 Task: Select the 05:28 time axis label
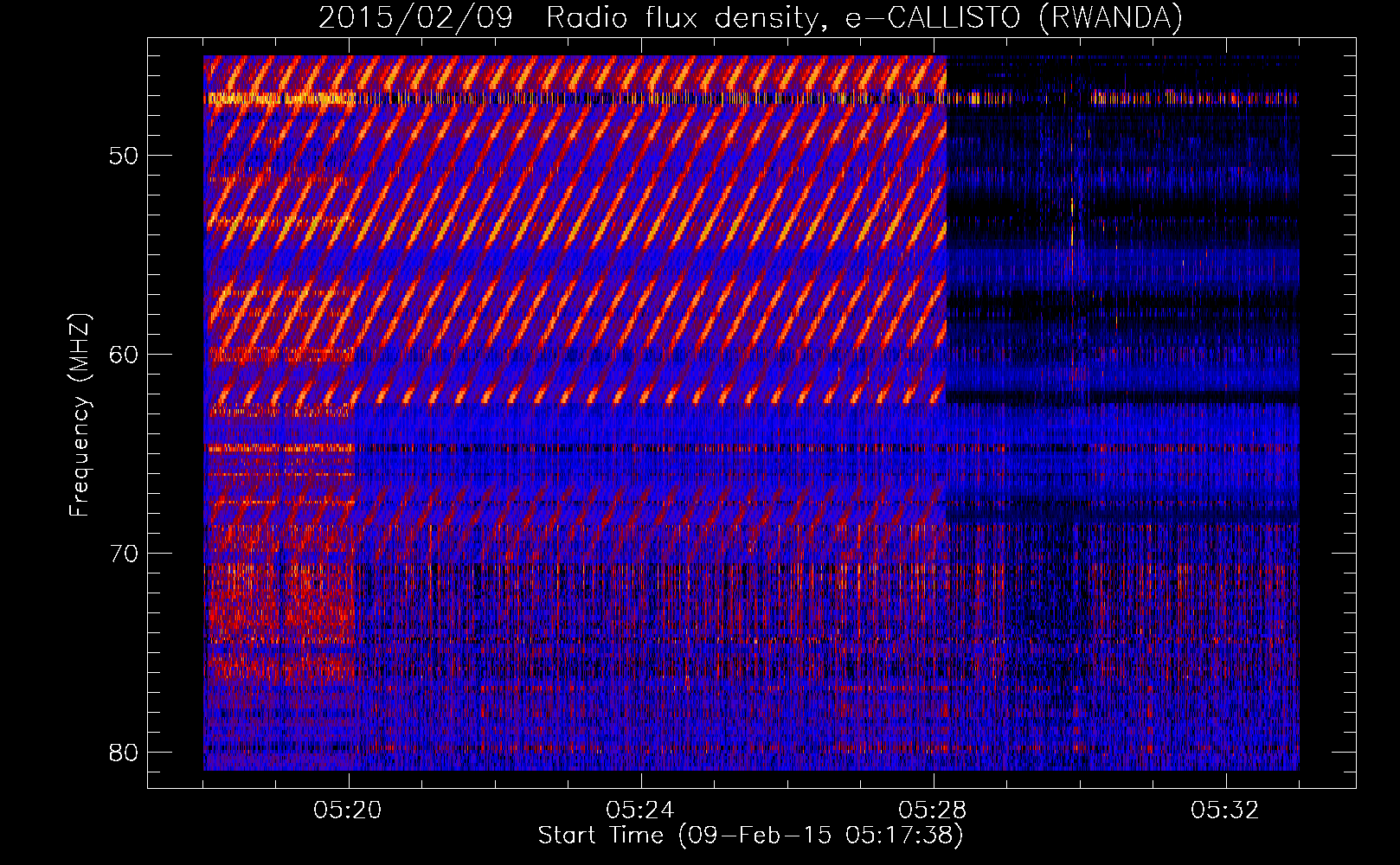[x=933, y=811]
